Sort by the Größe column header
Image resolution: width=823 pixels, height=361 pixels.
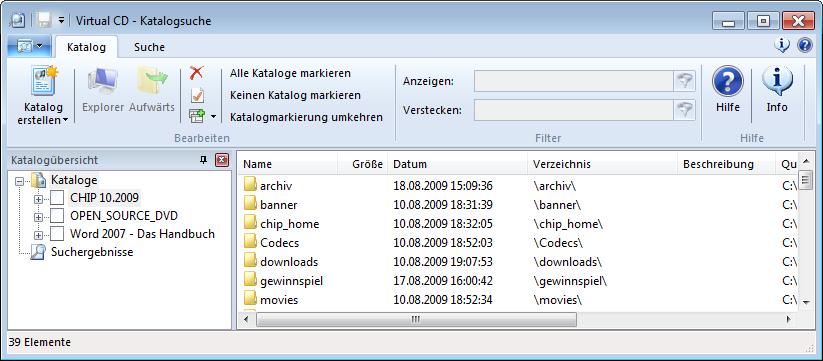click(362, 164)
